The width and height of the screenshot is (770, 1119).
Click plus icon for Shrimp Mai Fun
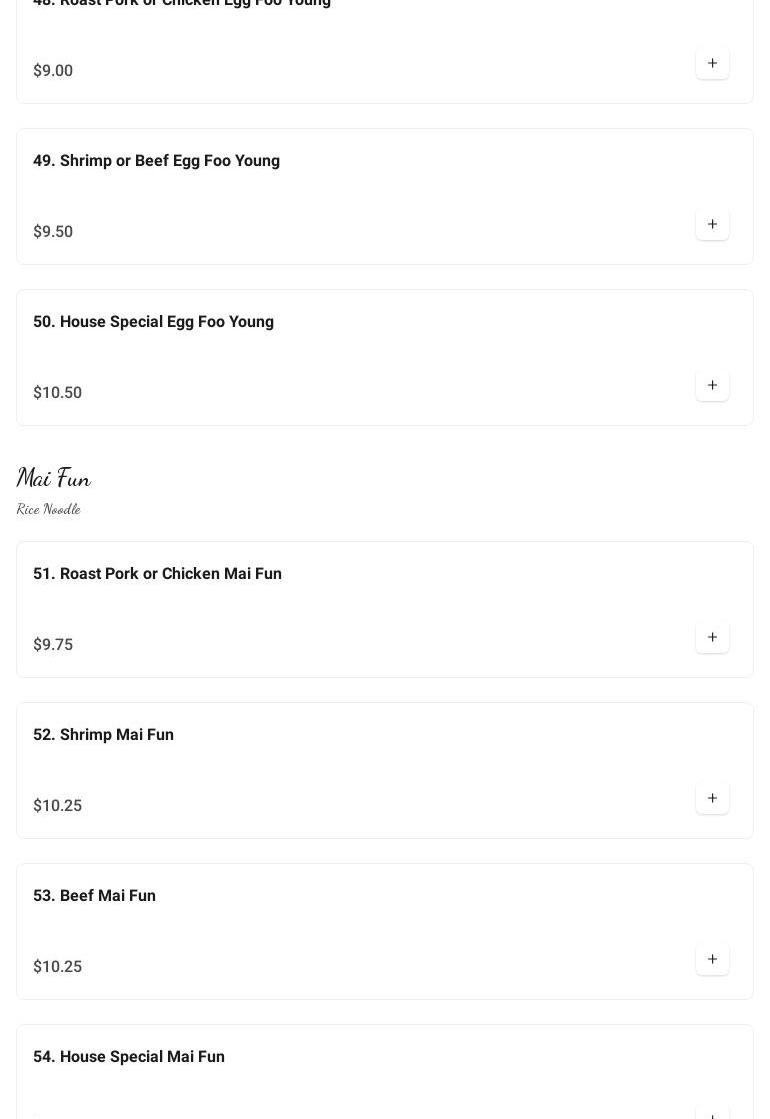click(x=712, y=799)
